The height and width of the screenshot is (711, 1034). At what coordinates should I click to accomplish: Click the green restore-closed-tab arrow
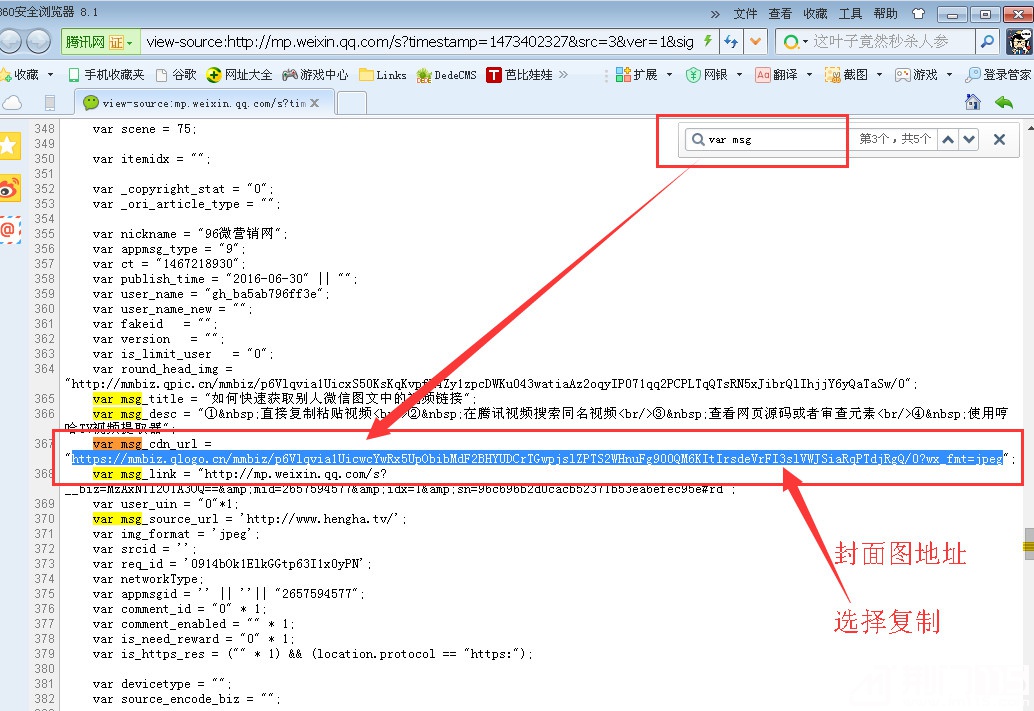pyautogui.click(x=1004, y=102)
